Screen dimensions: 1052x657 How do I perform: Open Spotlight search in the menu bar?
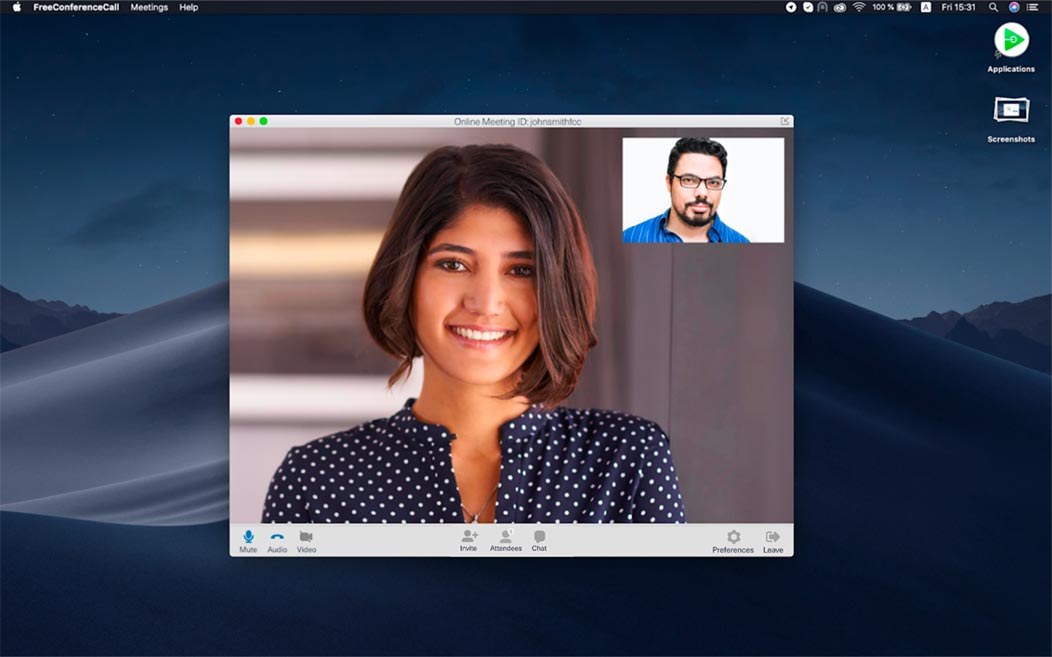tap(993, 7)
